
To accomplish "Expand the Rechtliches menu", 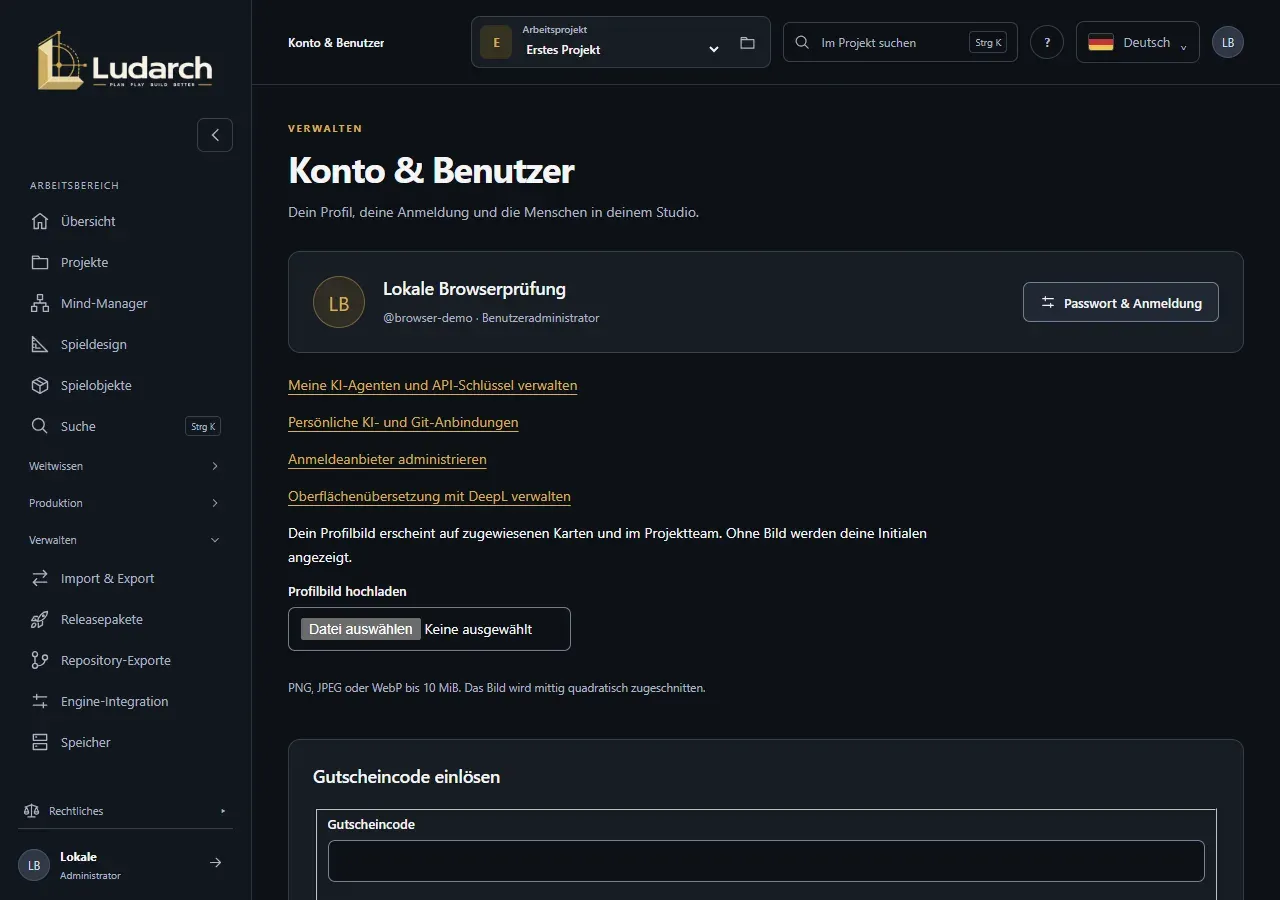I will tap(125, 811).
